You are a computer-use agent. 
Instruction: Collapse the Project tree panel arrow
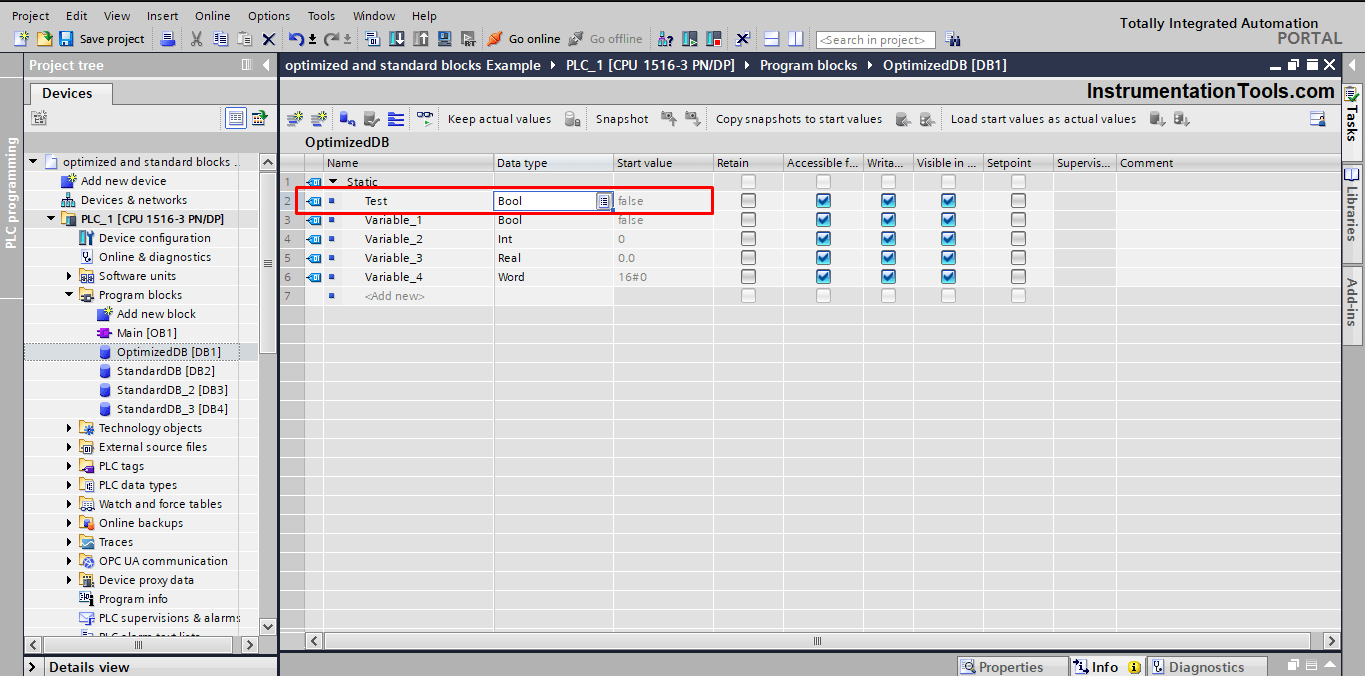[266, 65]
